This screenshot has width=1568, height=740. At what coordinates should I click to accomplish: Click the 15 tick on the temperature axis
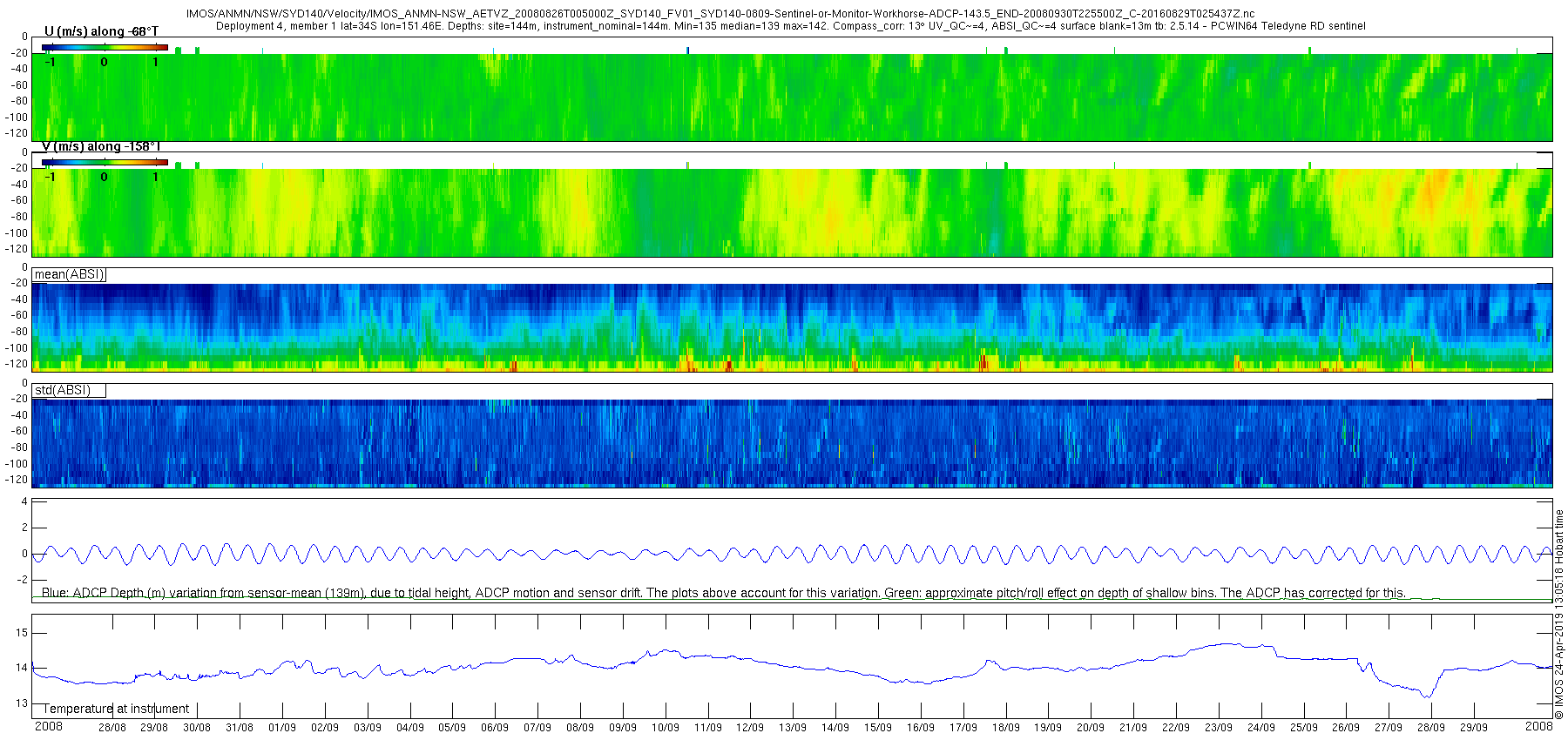(x=22, y=633)
